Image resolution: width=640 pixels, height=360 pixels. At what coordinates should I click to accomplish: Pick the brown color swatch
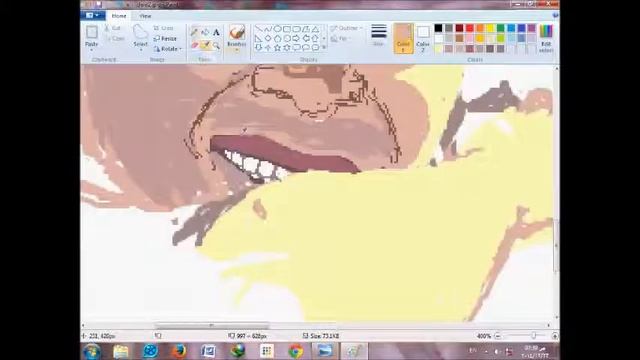tap(459, 38)
